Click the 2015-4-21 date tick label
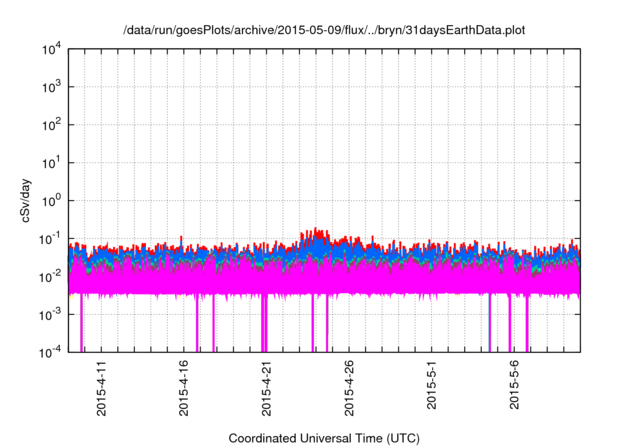 point(266,388)
